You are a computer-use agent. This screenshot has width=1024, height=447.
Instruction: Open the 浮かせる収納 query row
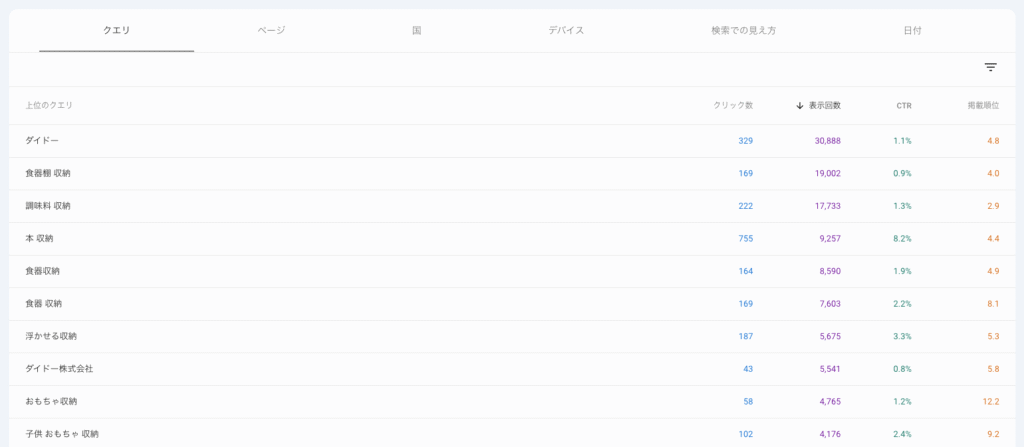(x=51, y=337)
